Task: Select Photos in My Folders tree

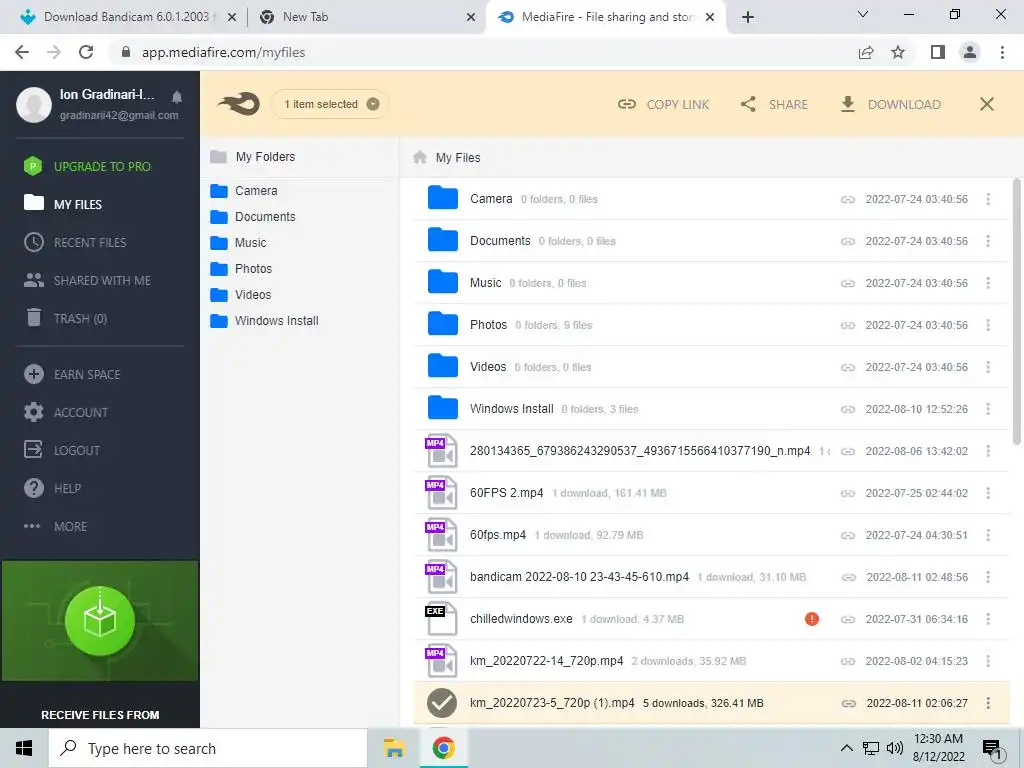Action: pos(241,269)
